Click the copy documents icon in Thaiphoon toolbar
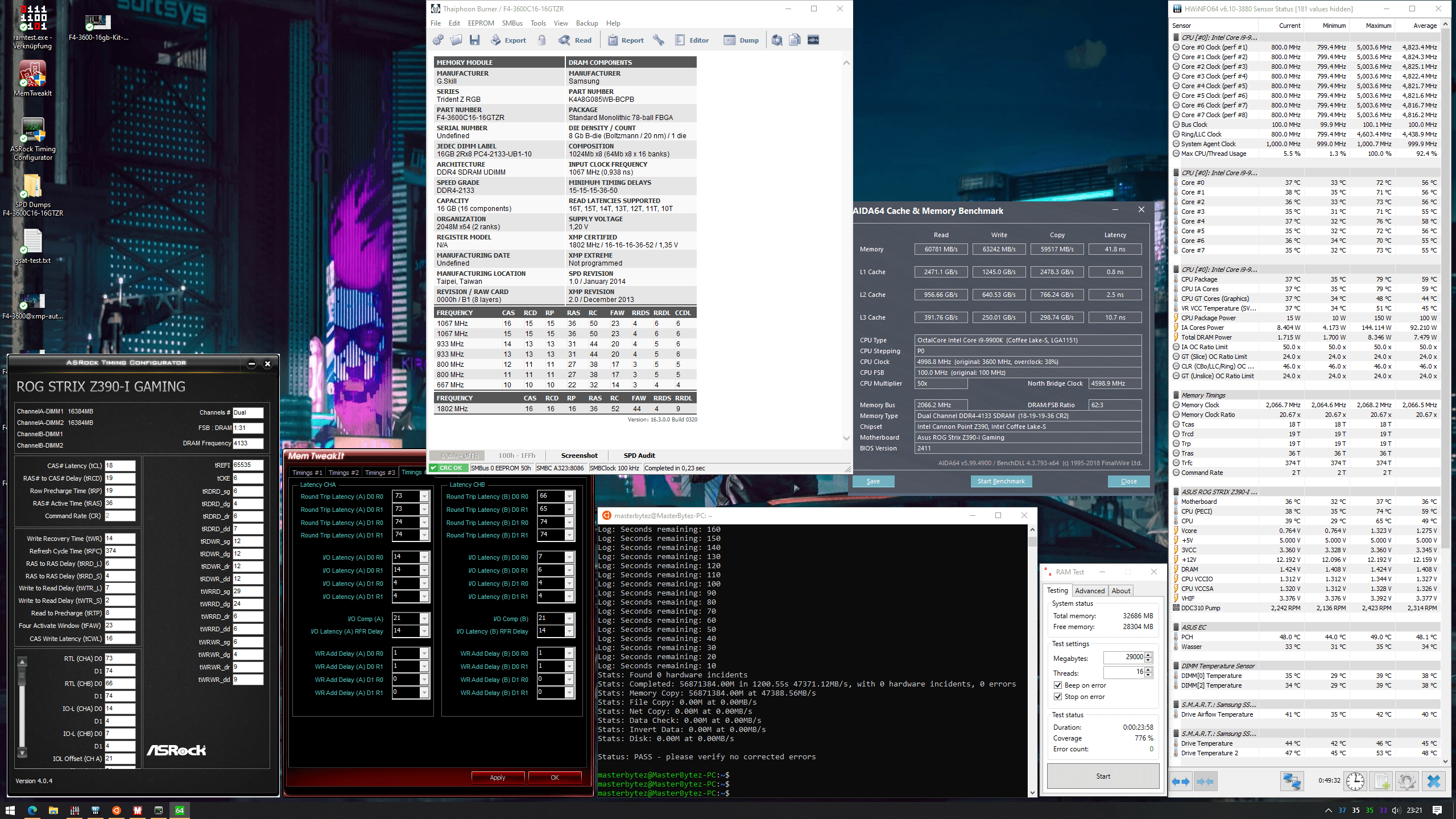 (x=795, y=40)
